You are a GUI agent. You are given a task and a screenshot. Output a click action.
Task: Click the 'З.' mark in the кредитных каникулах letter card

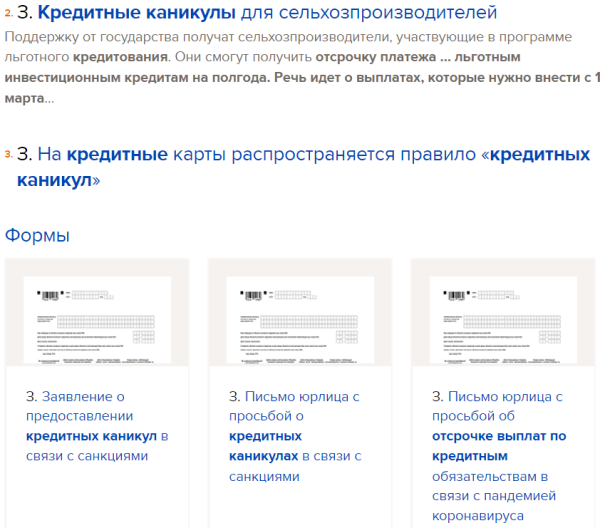[x=234, y=397]
